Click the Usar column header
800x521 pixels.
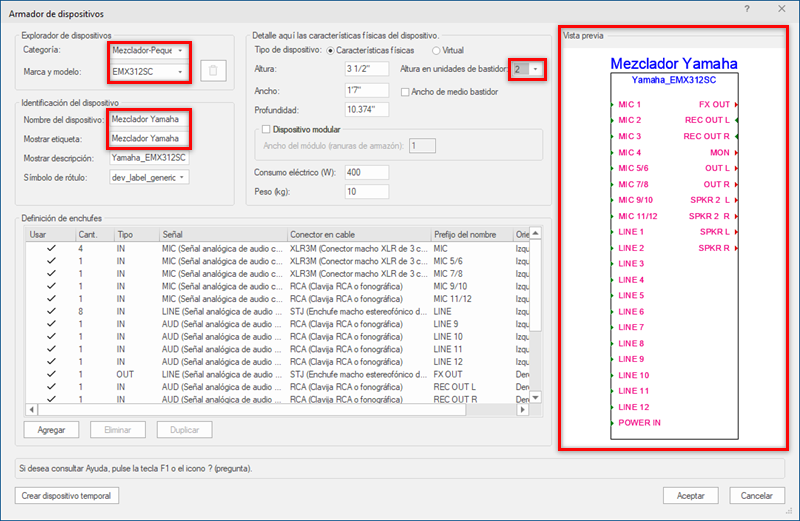click(49, 235)
